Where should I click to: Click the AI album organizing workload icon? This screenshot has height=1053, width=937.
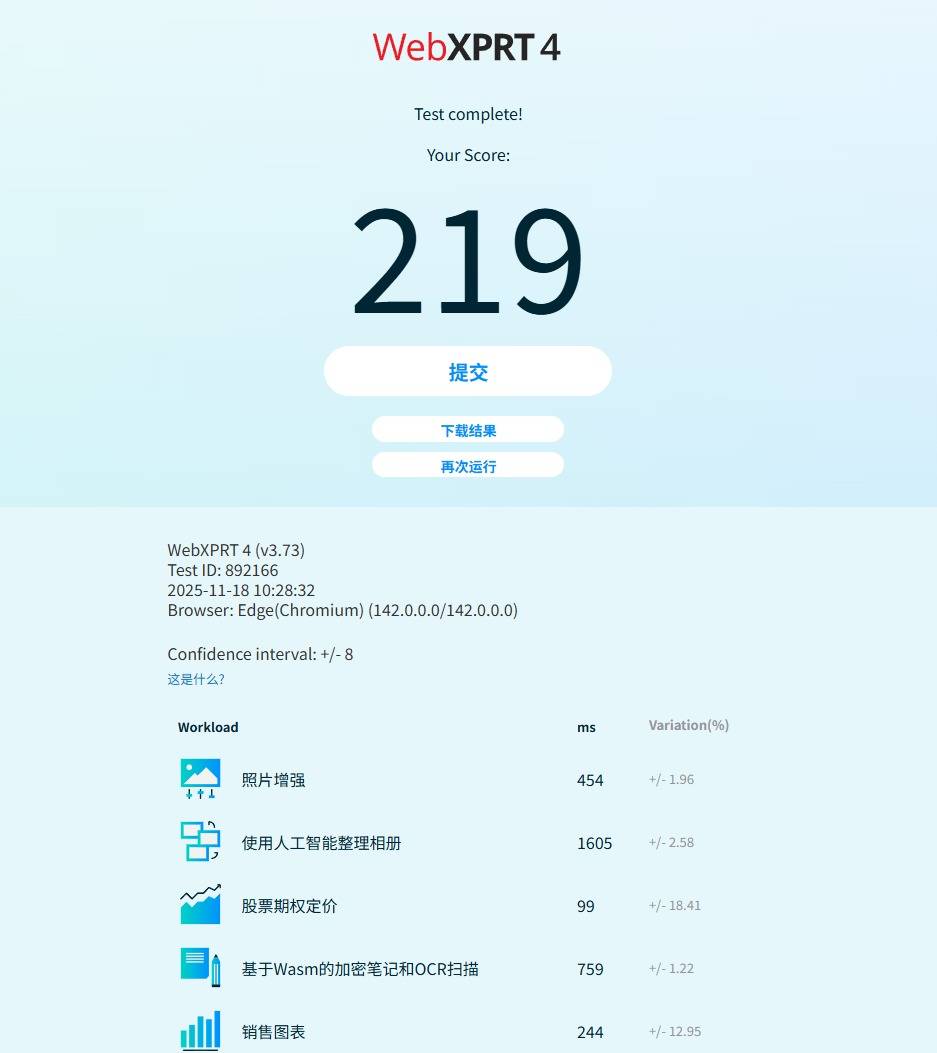click(200, 842)
